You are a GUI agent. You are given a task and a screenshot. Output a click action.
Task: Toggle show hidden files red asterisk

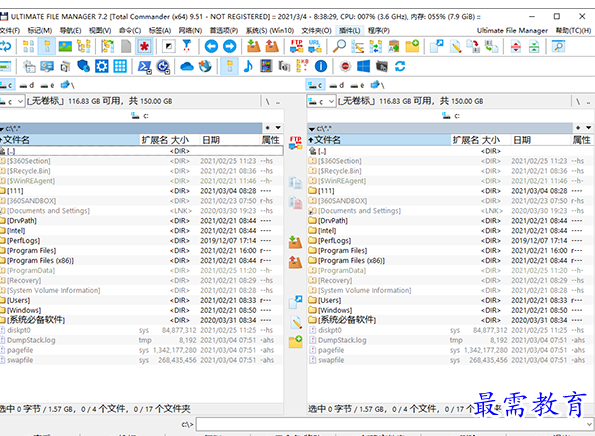click(144, 46)
